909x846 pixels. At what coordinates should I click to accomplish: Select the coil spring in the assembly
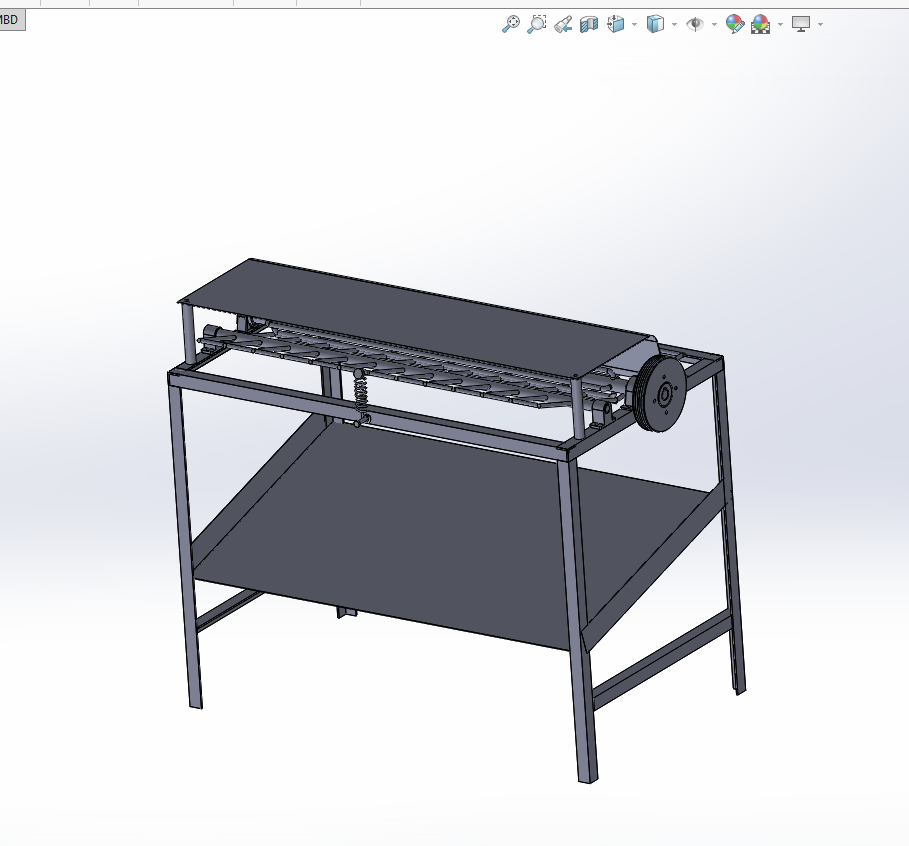click(361, 394)
